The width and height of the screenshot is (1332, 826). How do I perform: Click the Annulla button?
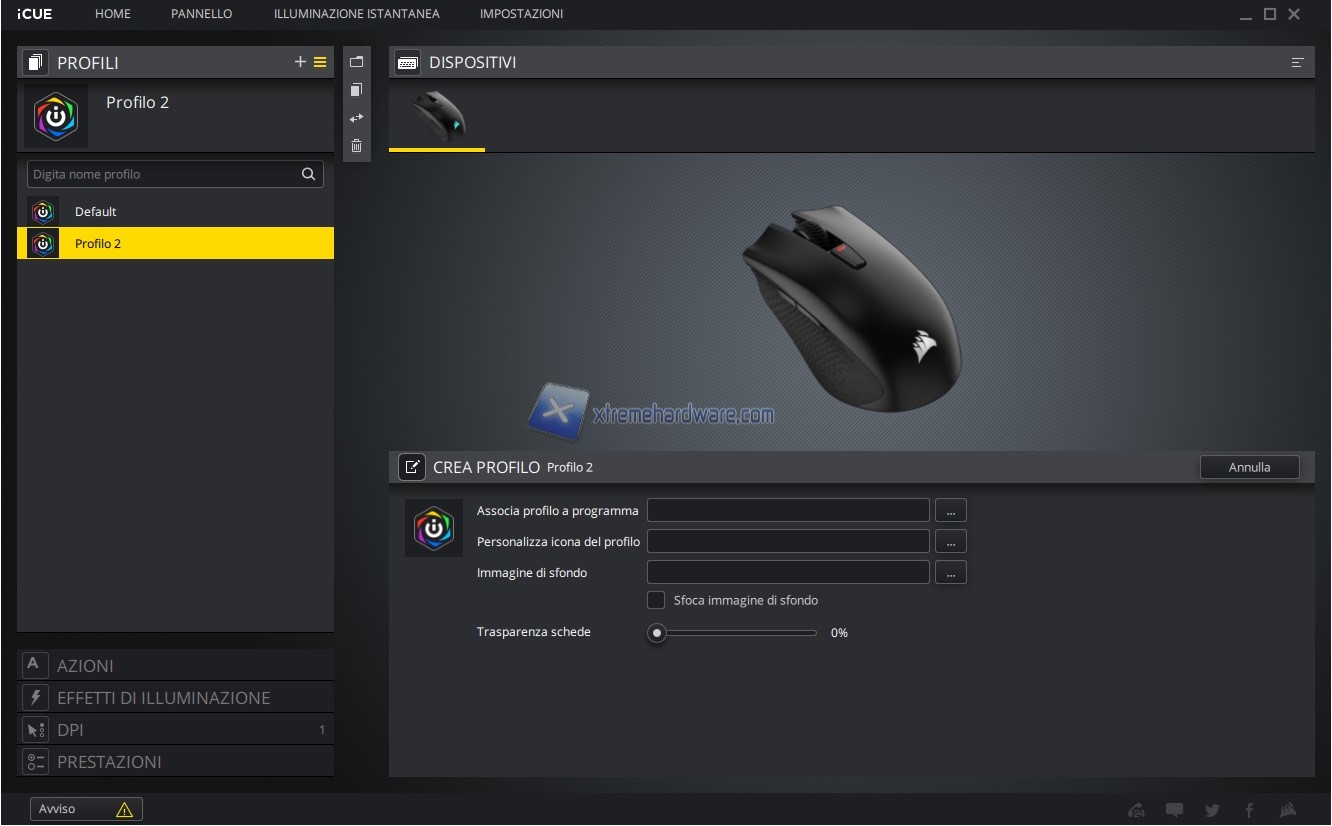[1249, 467]
